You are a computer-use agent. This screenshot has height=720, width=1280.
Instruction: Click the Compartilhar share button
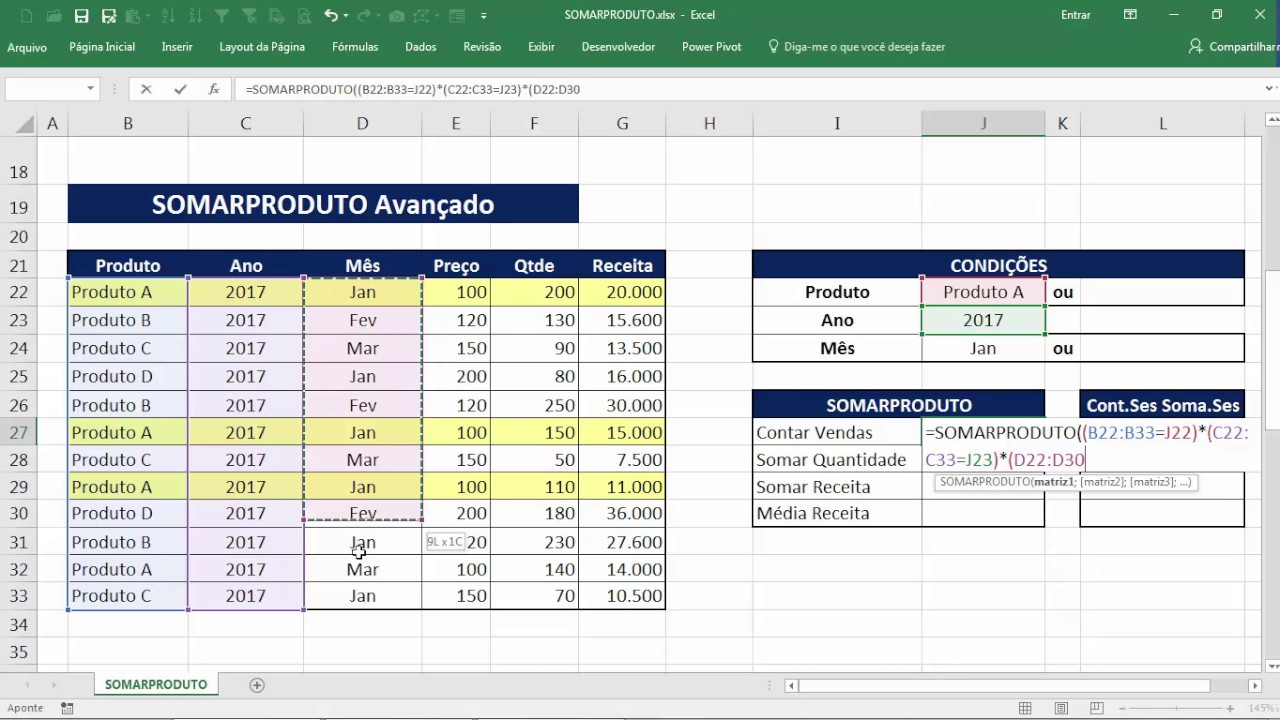(1234, 47)
